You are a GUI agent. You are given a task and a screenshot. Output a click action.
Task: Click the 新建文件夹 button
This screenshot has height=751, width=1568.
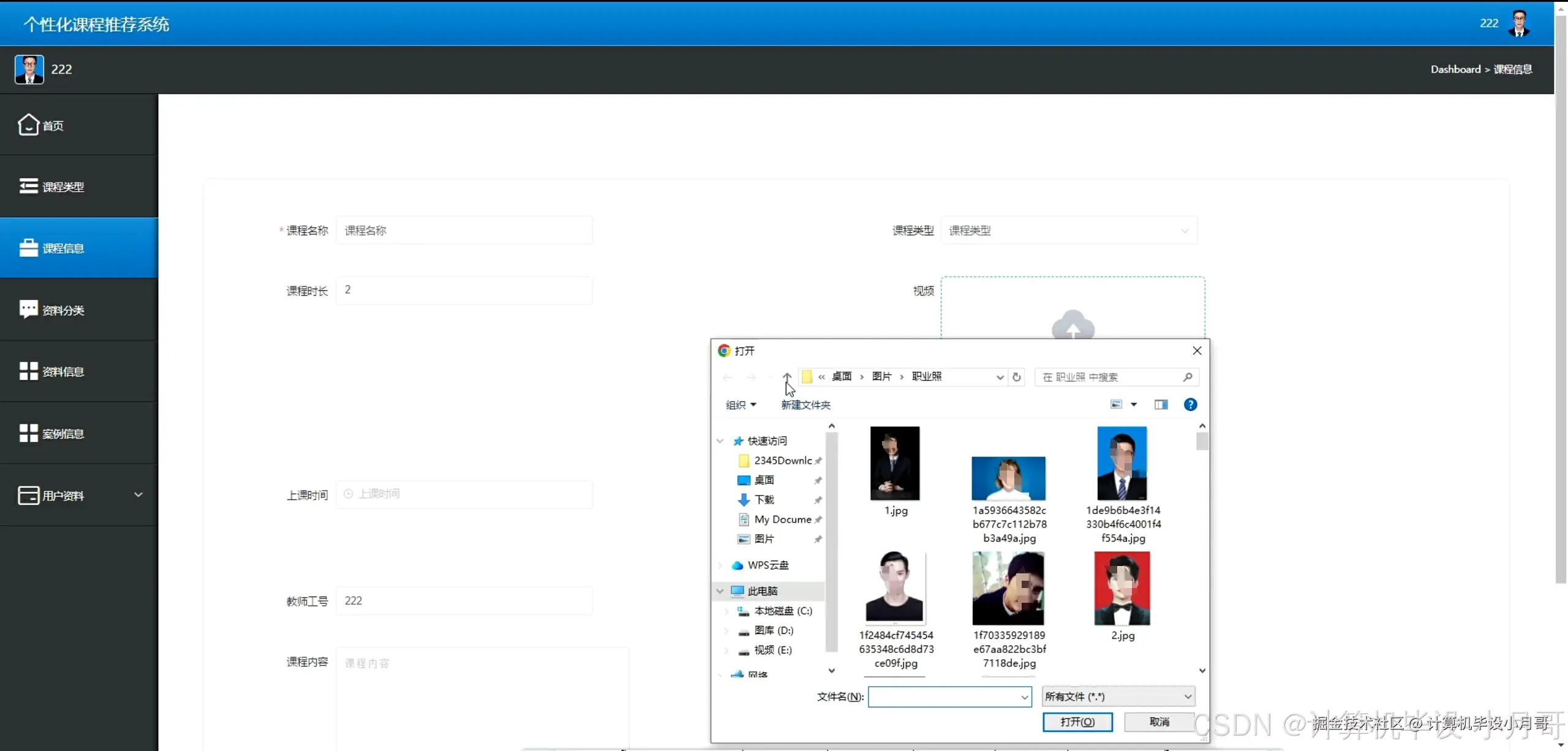805,405
